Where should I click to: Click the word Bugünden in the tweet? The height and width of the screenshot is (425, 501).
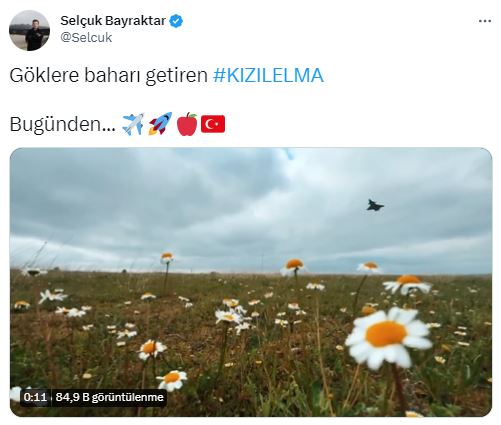pyautogui.click(x=63, y=125)
